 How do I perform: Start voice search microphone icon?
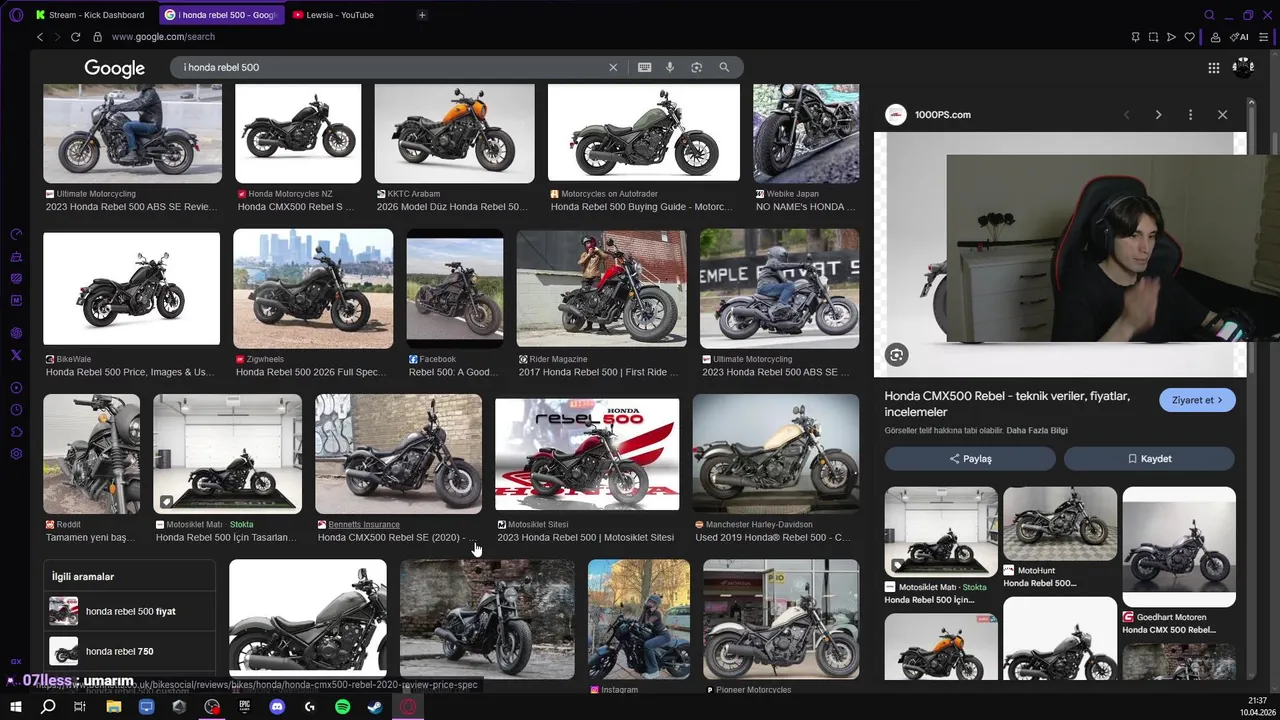670,67
